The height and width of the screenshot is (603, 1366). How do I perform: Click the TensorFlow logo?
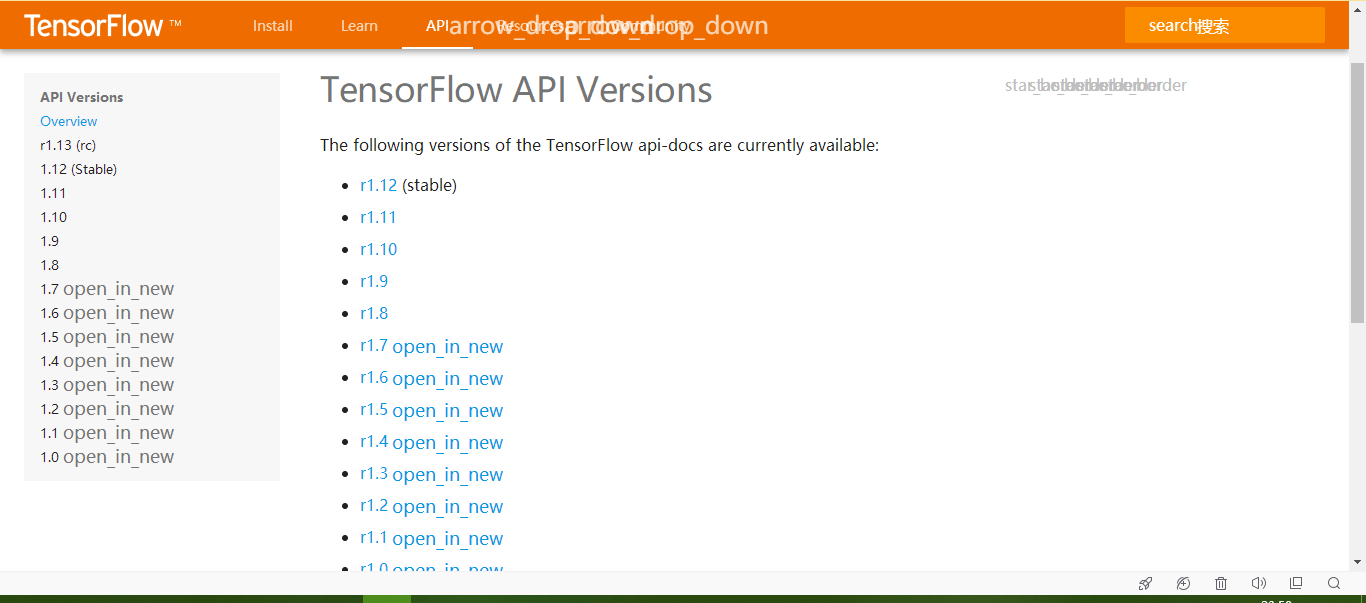pyautogui.click(x=102, y=26)
